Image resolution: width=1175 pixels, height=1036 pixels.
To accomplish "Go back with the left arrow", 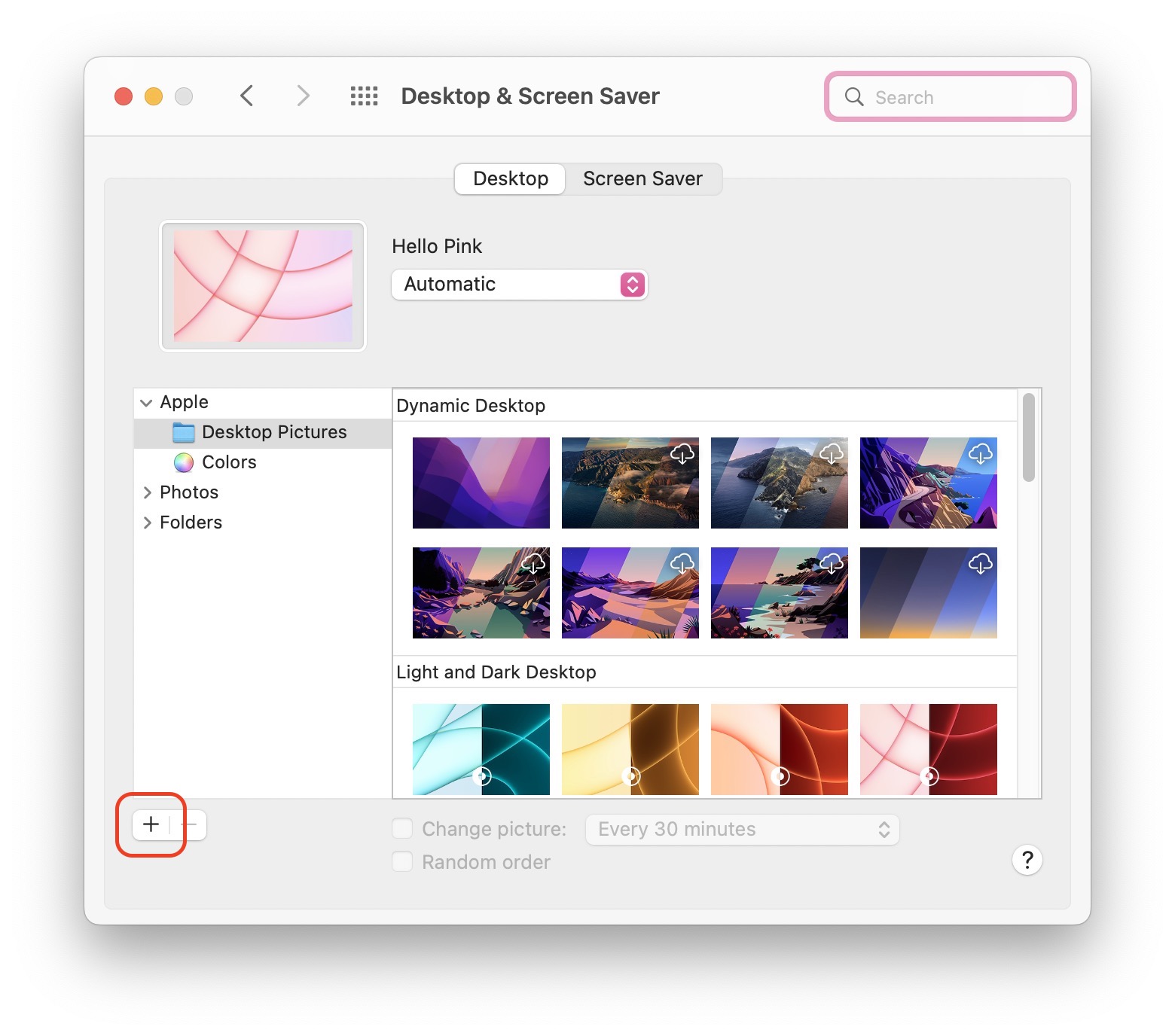I will click(x=246, y=96).
